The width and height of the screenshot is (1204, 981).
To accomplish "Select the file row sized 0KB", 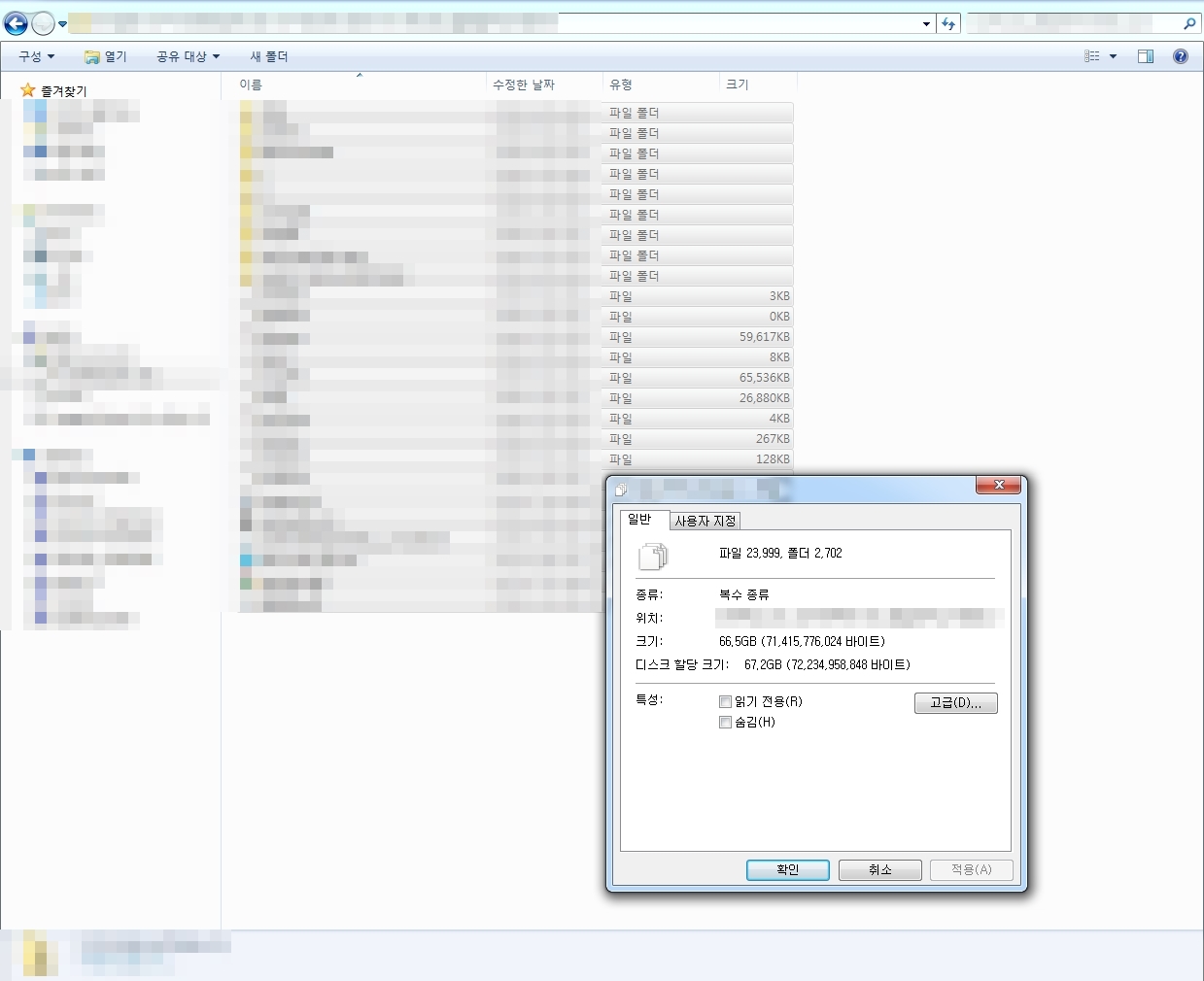I will click(x=517, y=317).
